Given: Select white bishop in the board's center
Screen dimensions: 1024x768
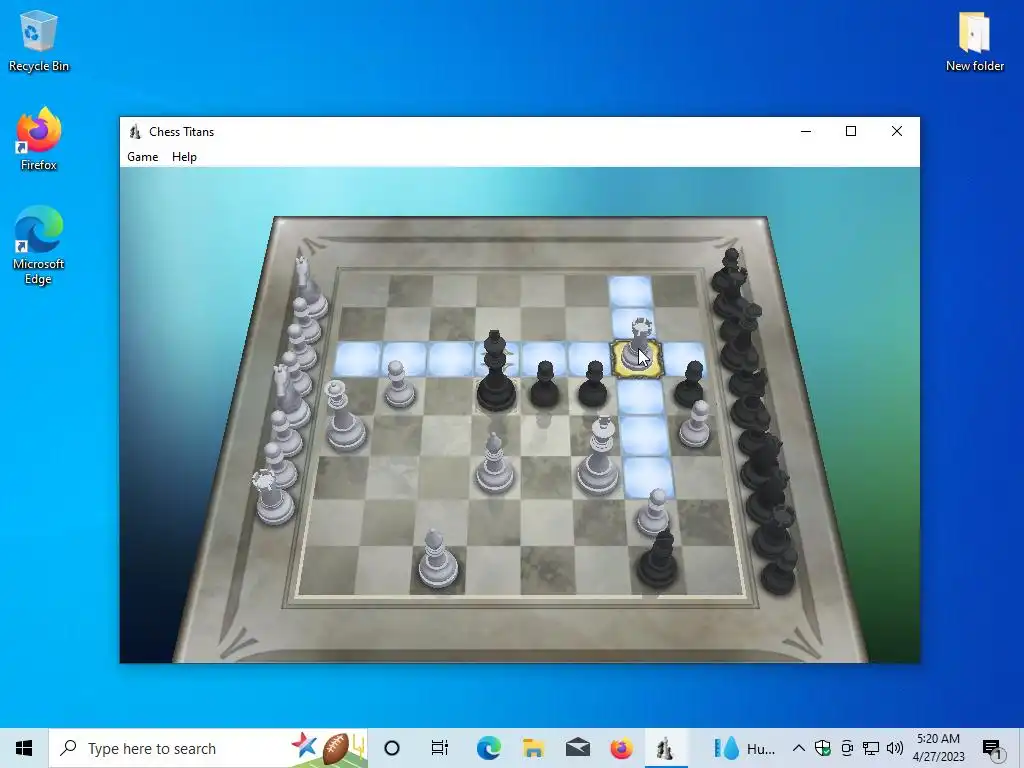Looking at the screenshot, I should pos(494,465).
